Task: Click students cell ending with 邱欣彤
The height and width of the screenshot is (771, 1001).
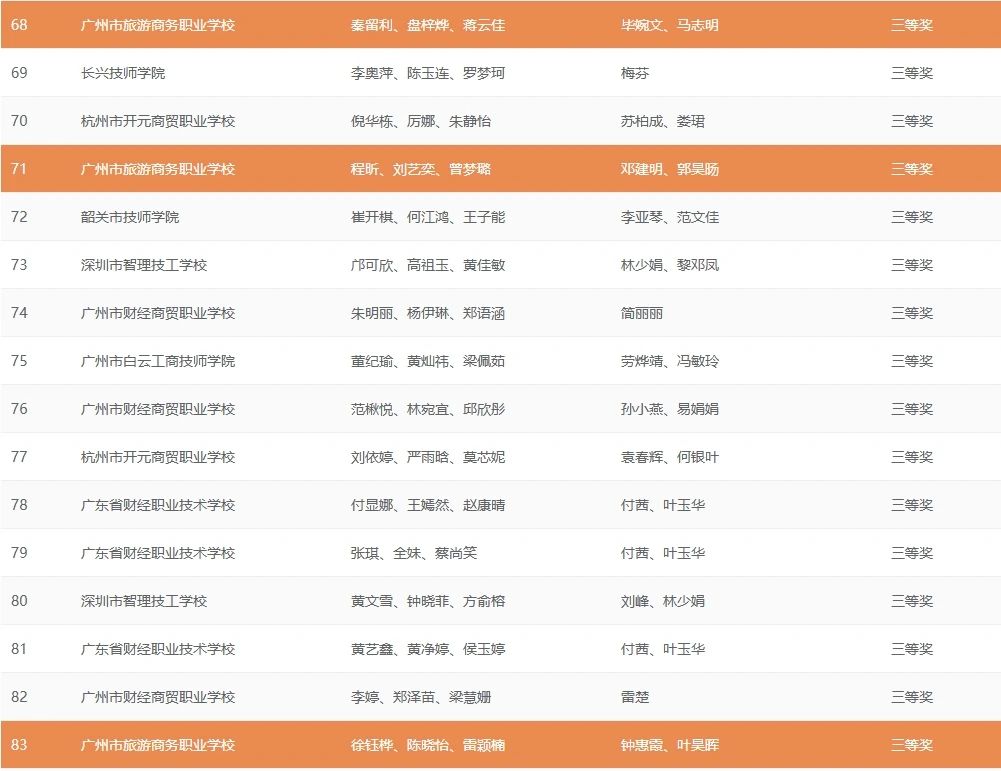Action: (x=428, y=408)
